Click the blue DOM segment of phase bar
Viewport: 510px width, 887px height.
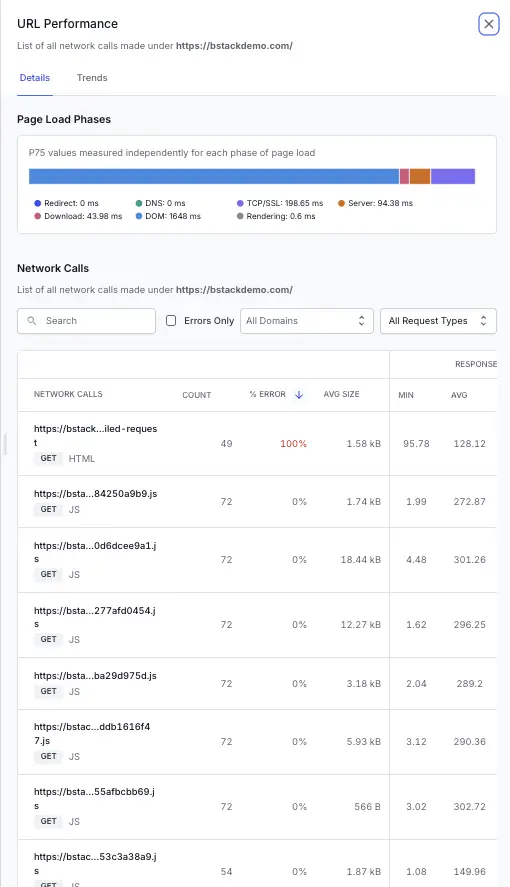[x=214, y=176]
